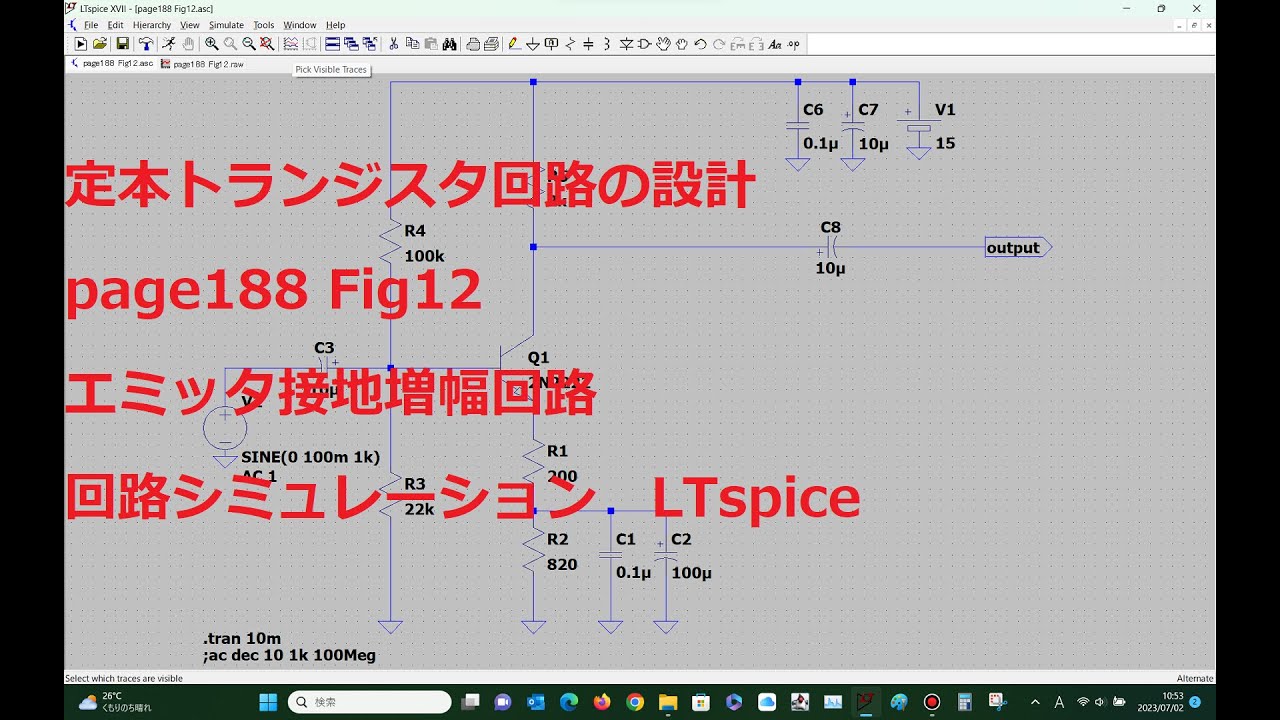Click the Open file folder icon
Screen dimensions: 1280x720
100,44
